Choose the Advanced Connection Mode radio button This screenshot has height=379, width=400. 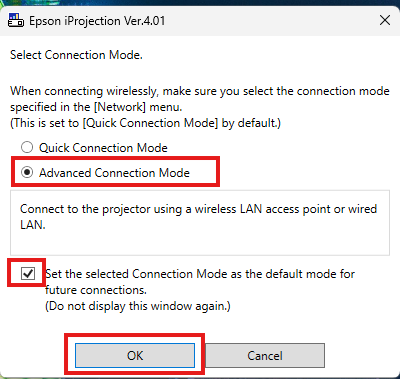27,172
